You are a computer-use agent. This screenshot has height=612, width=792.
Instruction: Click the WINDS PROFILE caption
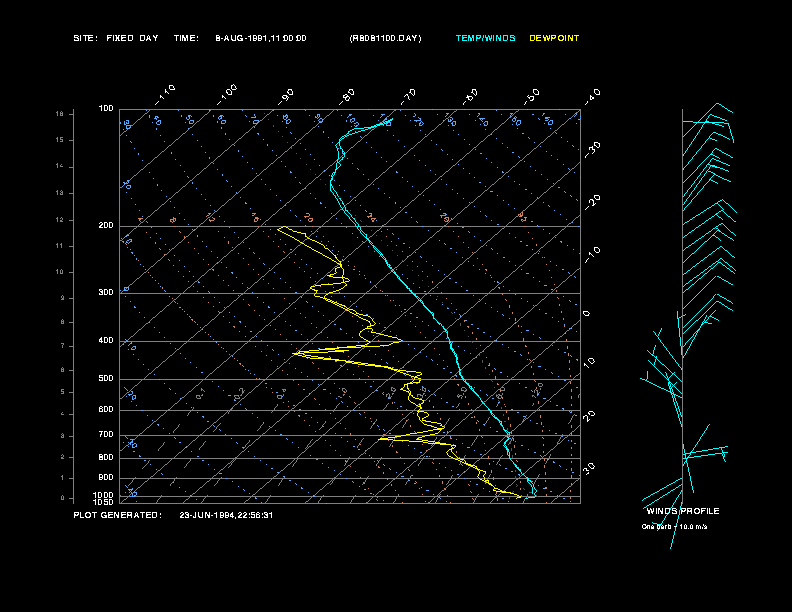[683, 511]
